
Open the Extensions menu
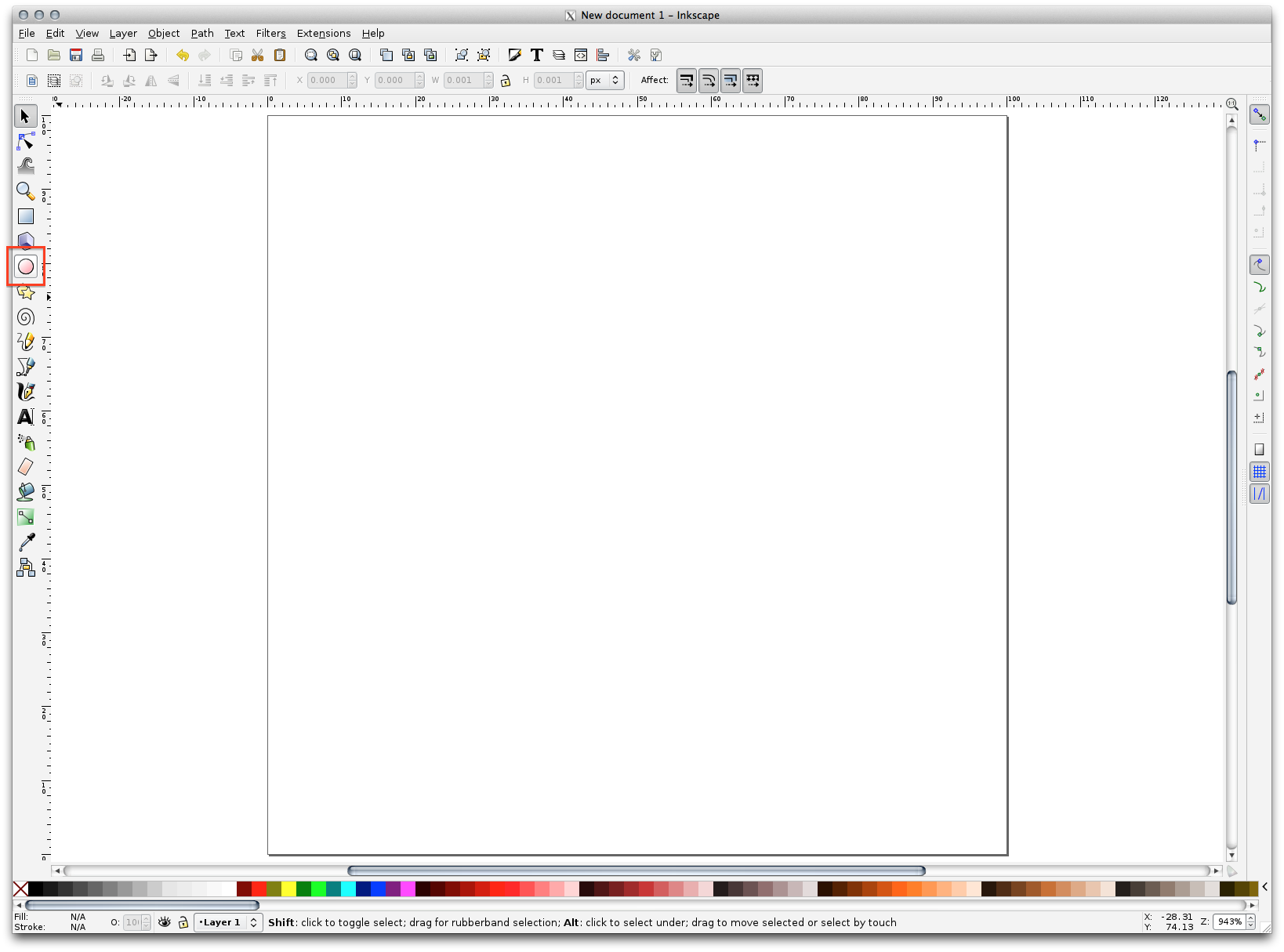(x=323, y=33)
